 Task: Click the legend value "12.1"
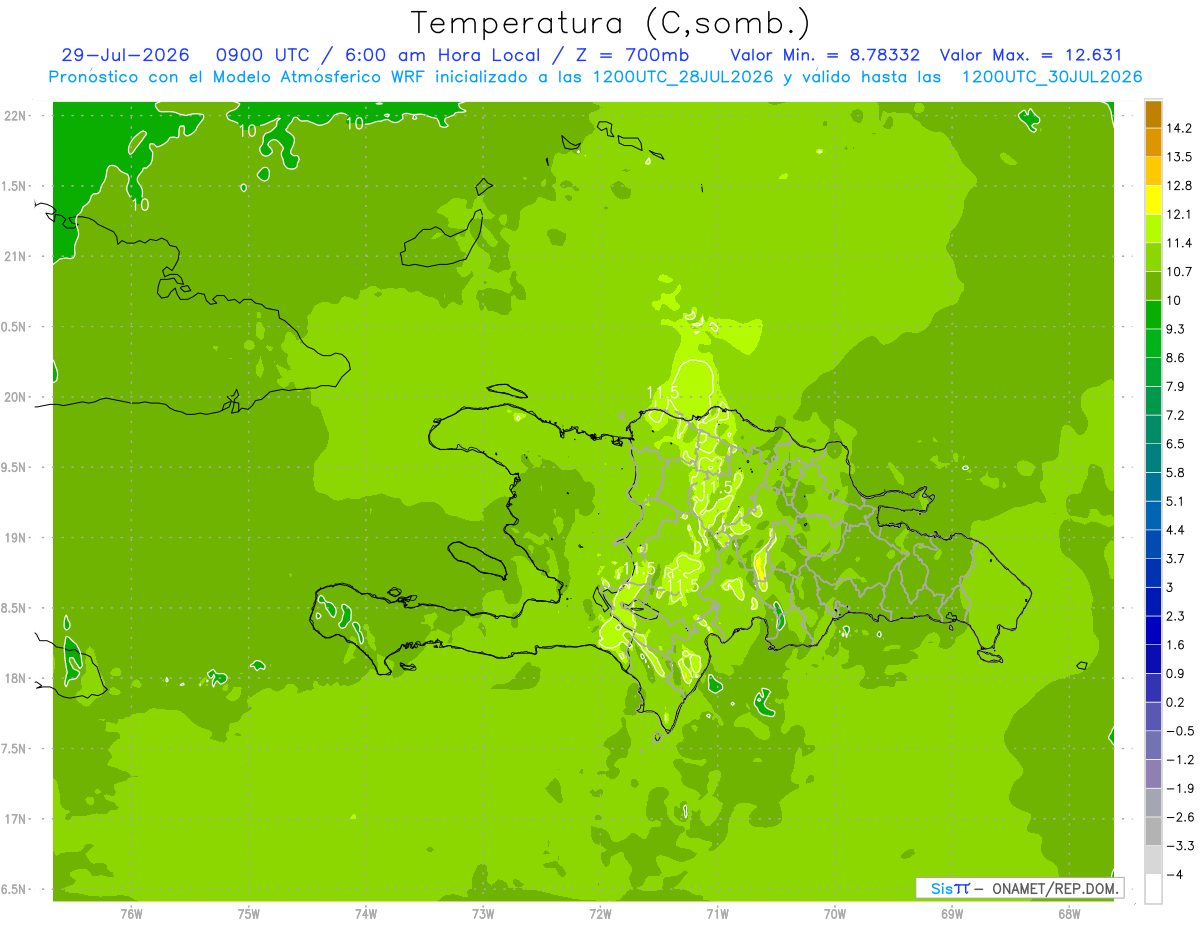click(1180, 215)
